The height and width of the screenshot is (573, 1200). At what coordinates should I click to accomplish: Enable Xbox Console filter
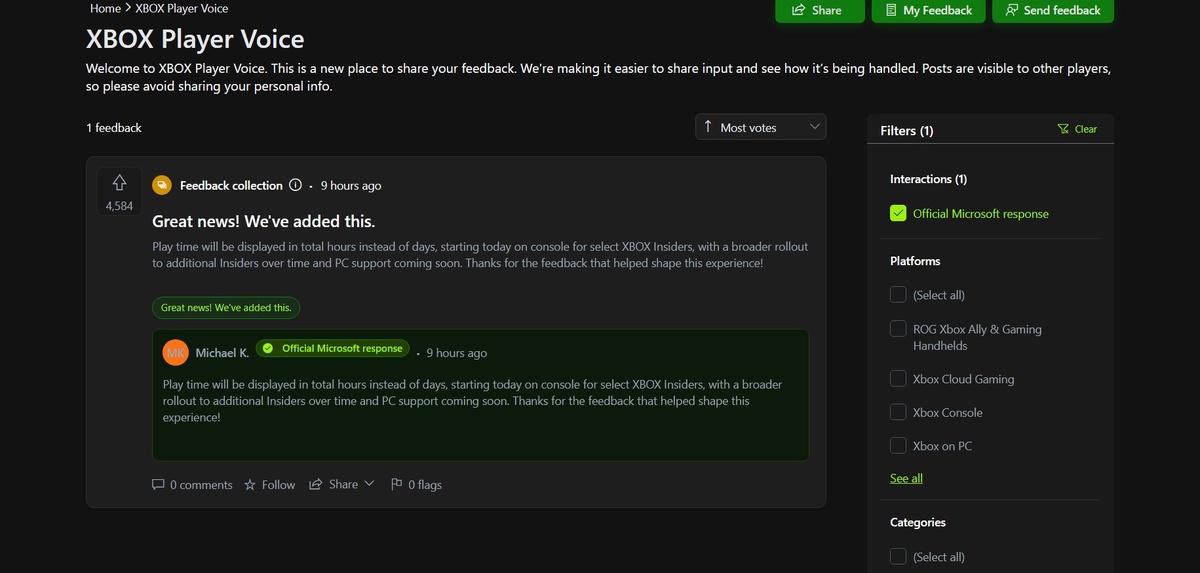click(x=898, y=412)
